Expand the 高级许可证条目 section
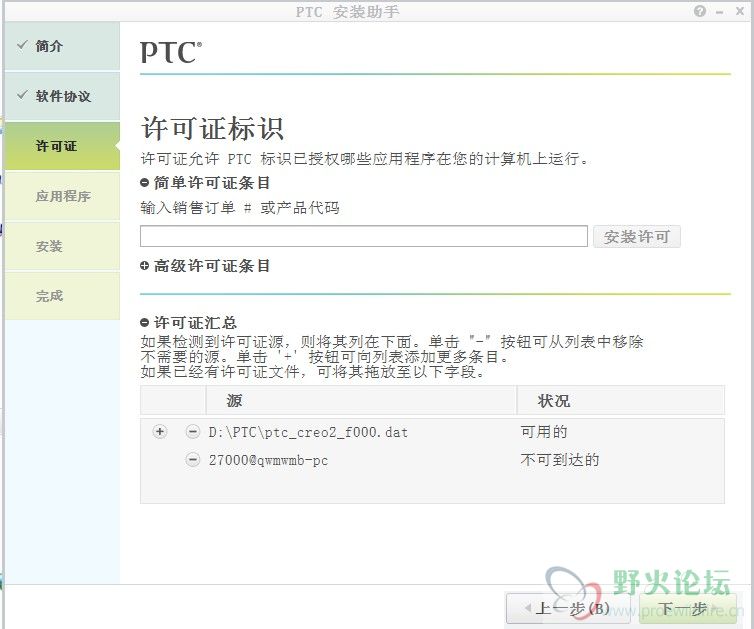This screenshot has height=629, width=754. click(x=144, y=265)
